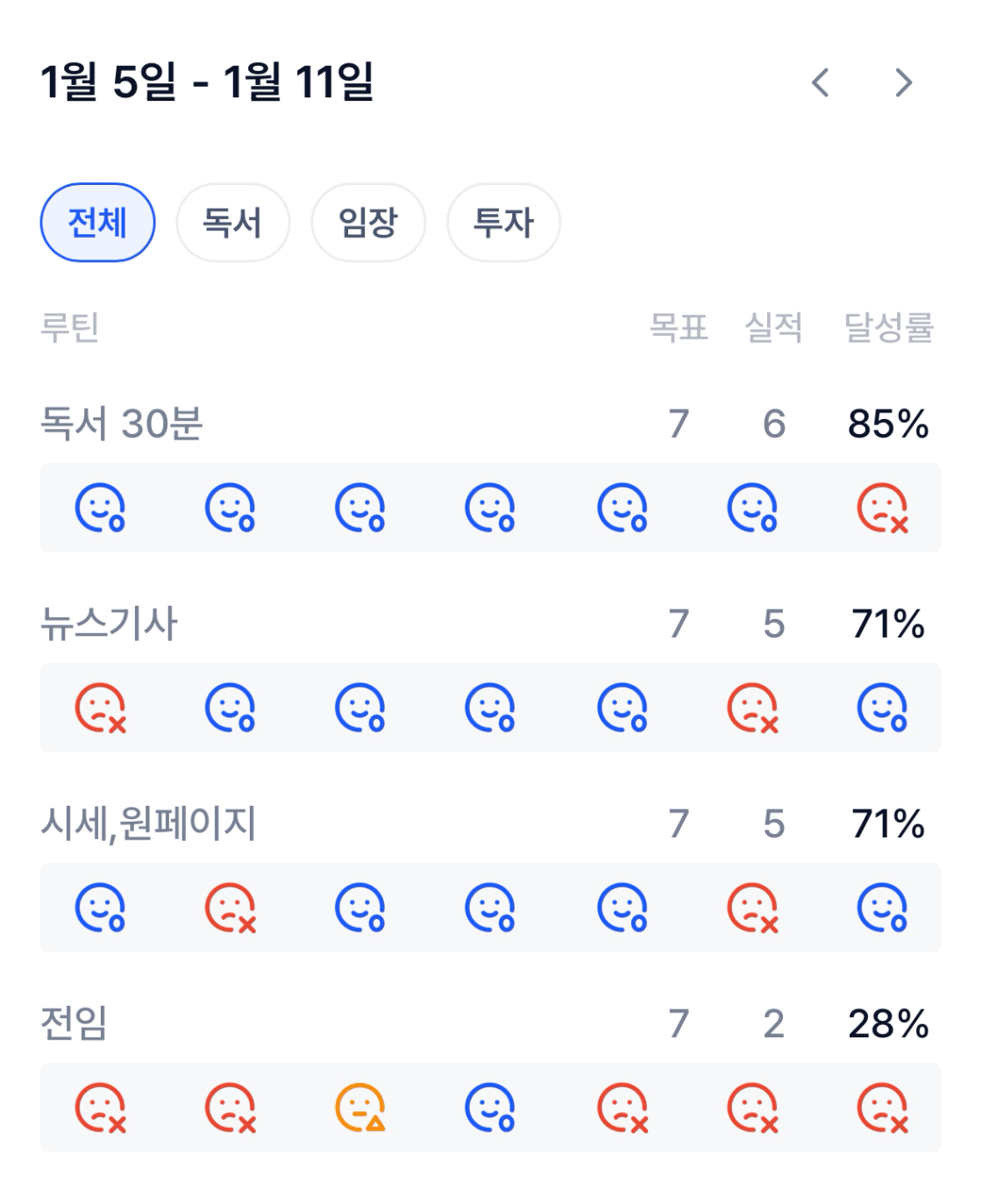982x1204 pixels.
Task: Open the 시세,원페이지 routine
Action: (x=148, y=823)
